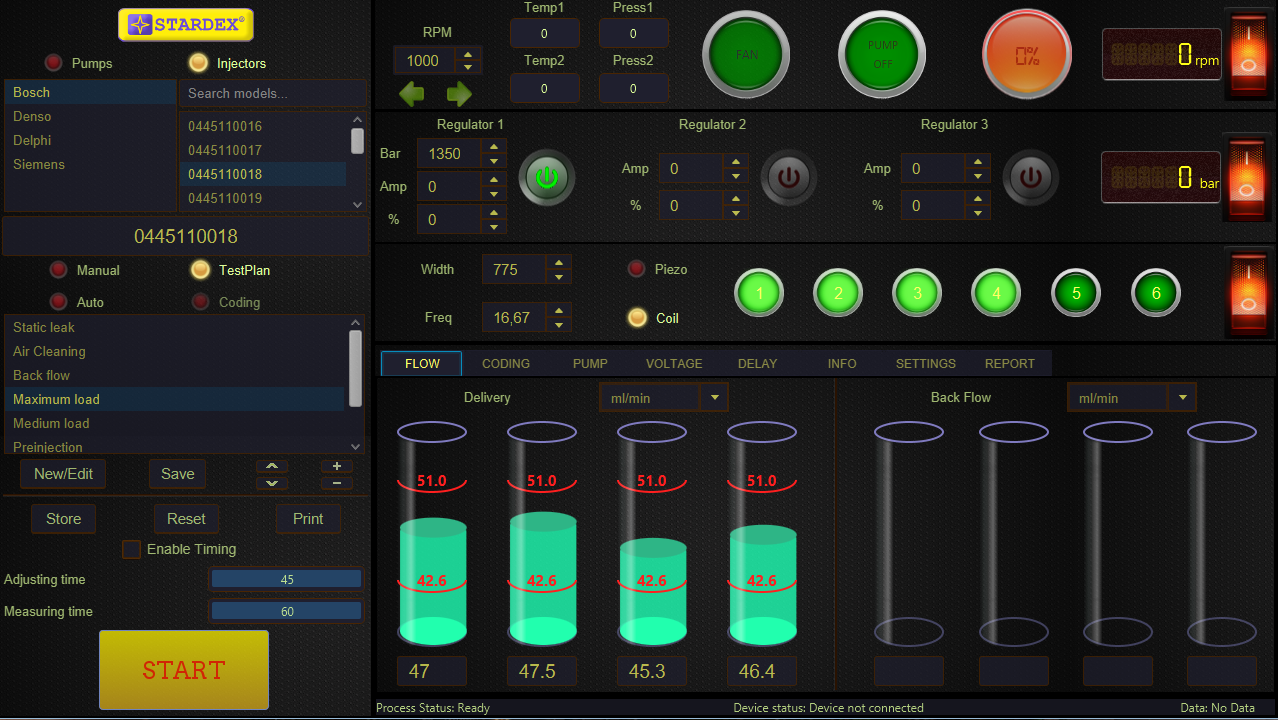Turn on Regulator 1 power button
The height and width of the screenshot is (720, 1278).
(546, 177)
